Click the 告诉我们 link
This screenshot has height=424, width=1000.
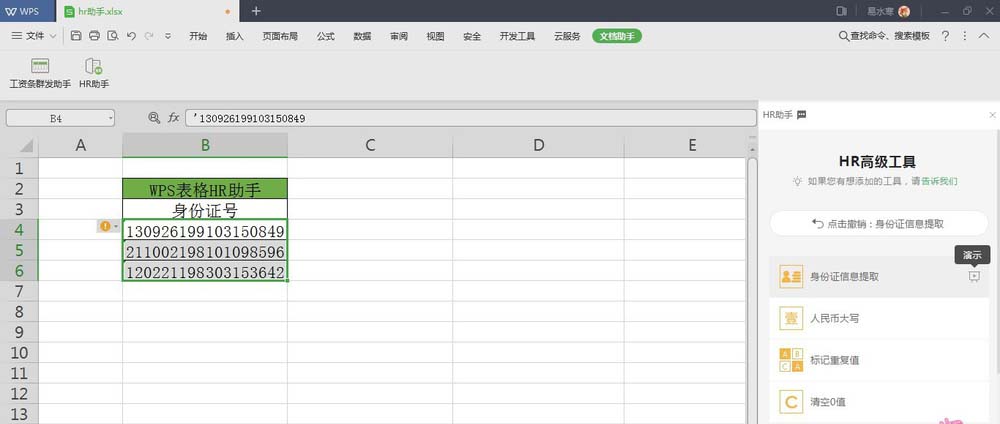point(938,181)
